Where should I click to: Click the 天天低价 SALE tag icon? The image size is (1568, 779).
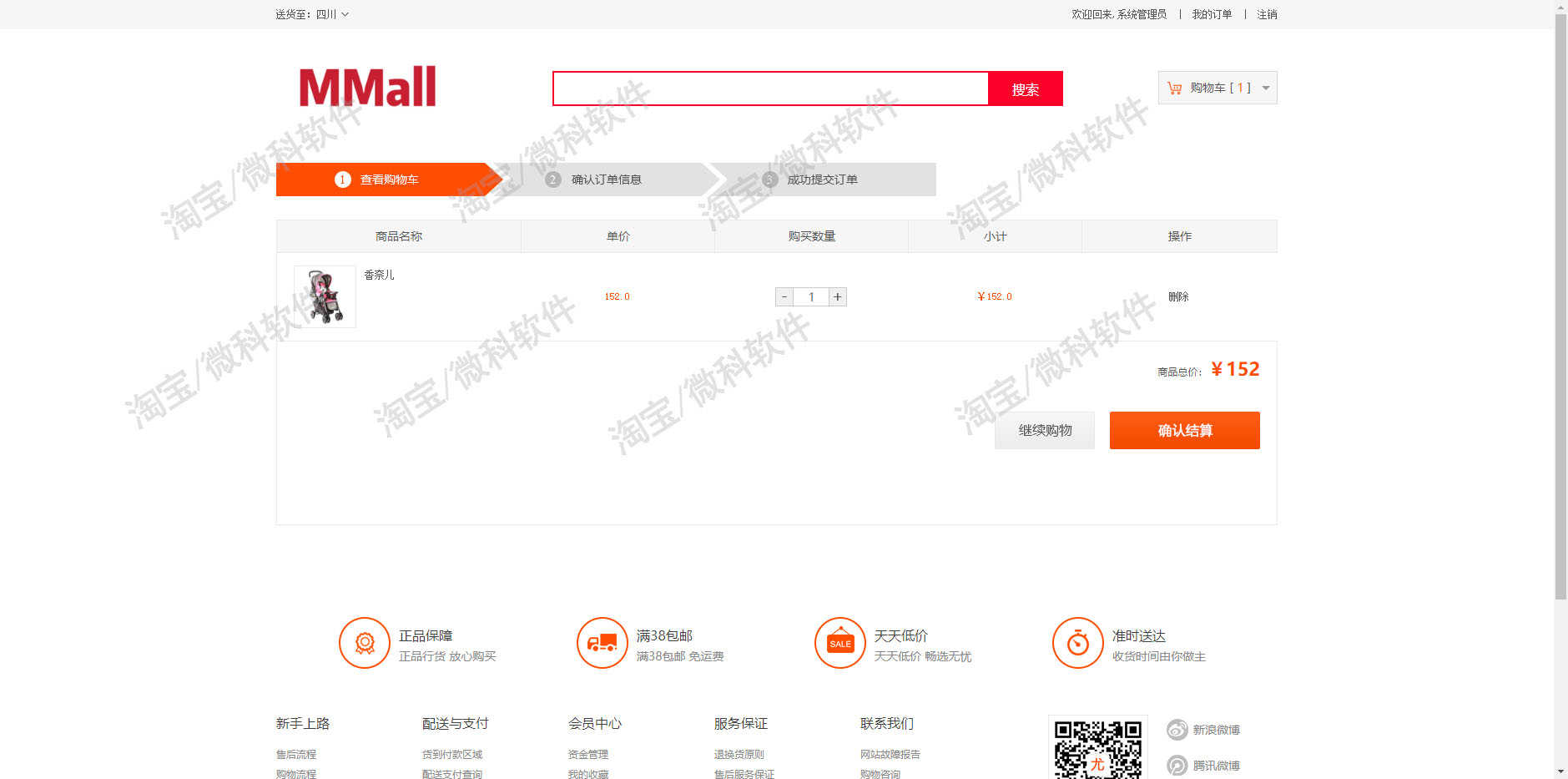coord(840,643)
